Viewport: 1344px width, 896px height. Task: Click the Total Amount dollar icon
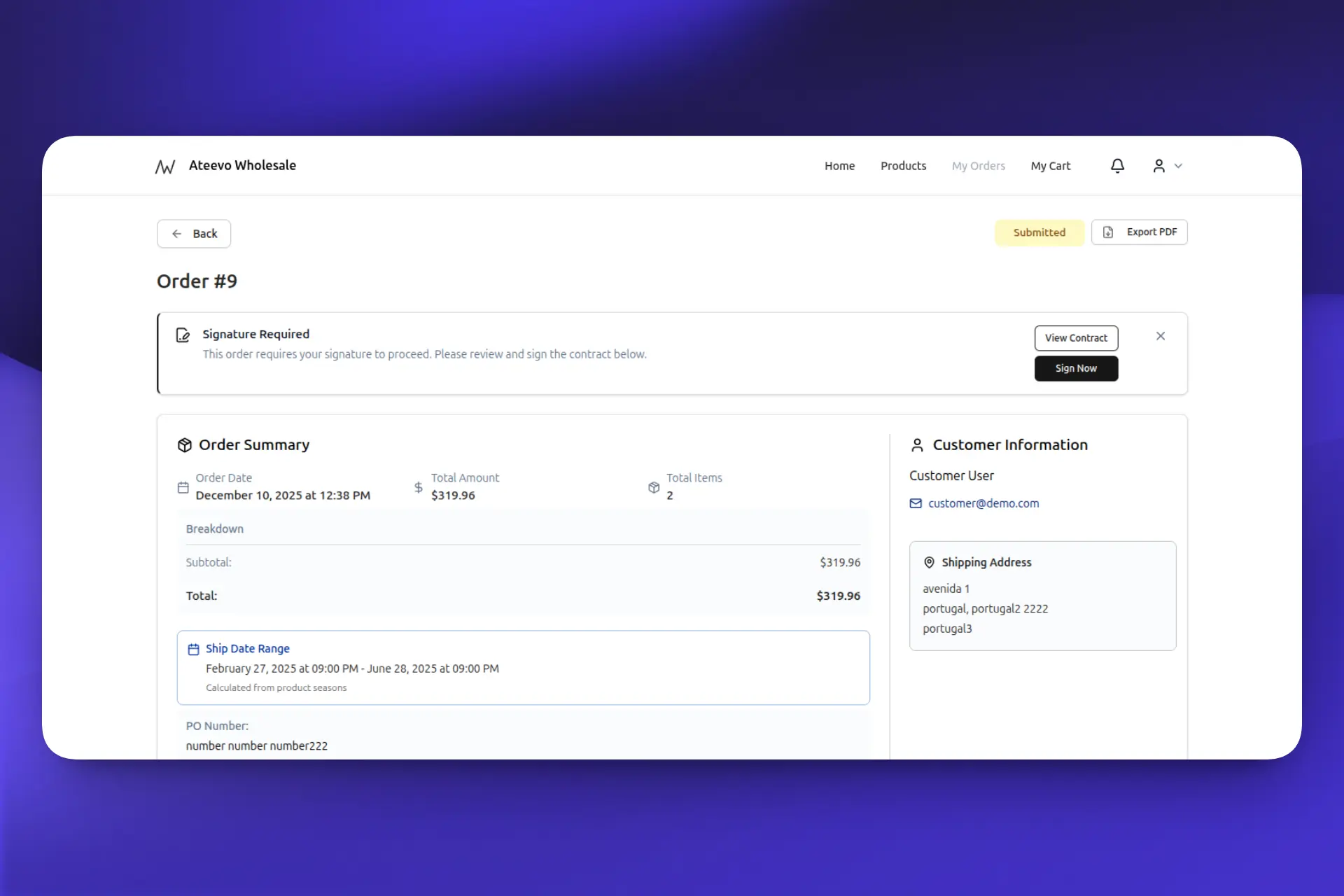(x=419, y=487)
